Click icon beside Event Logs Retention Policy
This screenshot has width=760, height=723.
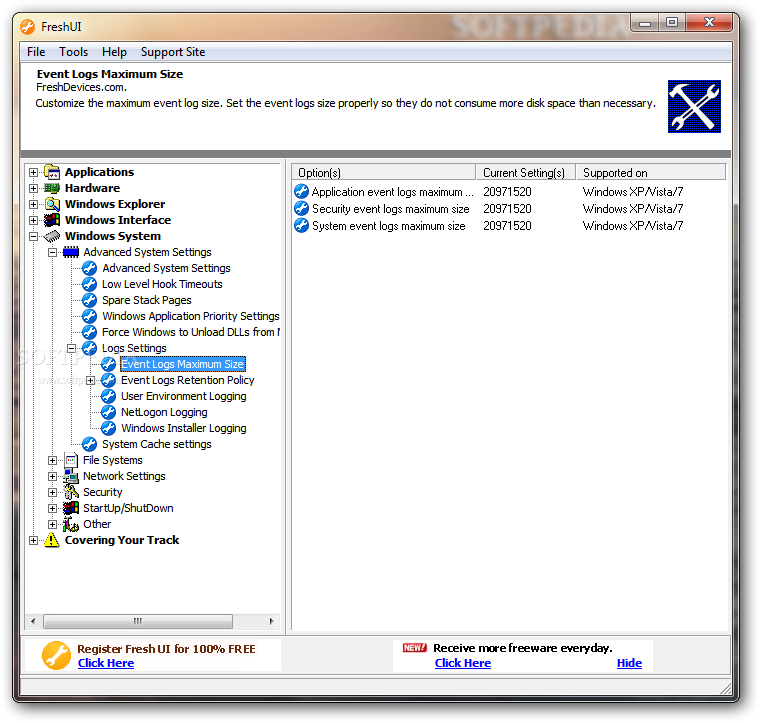coord(109,380)
